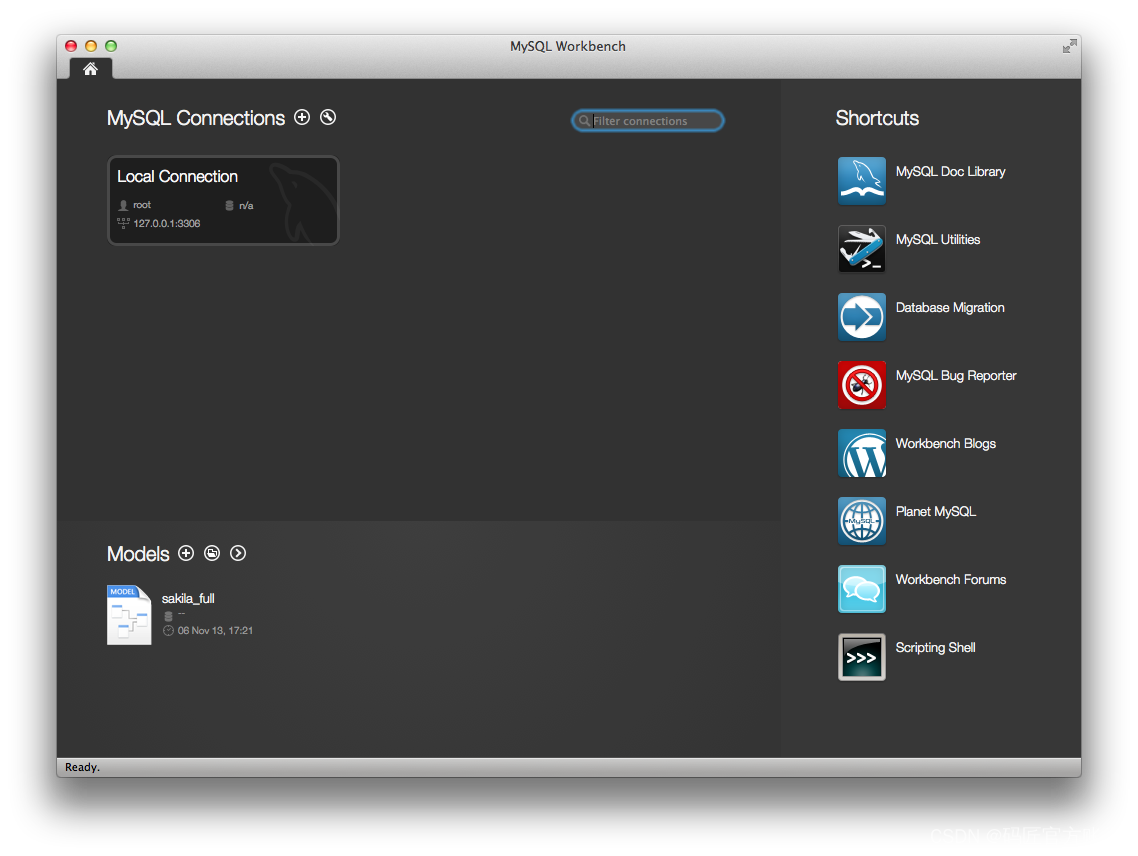Create a new model with plus icon
The image size is (1138, 856).
pos(186,553)
